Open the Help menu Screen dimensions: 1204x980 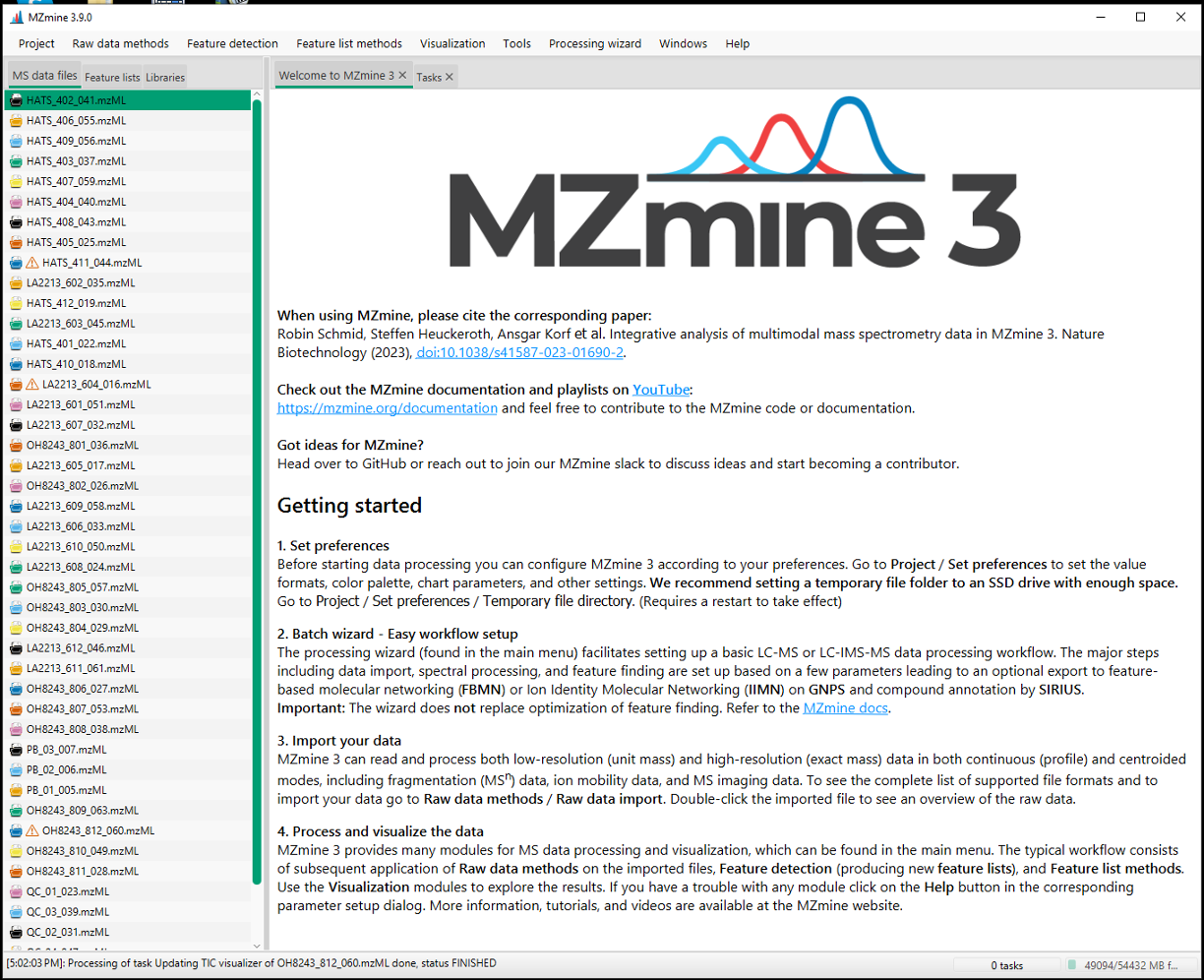(x=737, y=43)
